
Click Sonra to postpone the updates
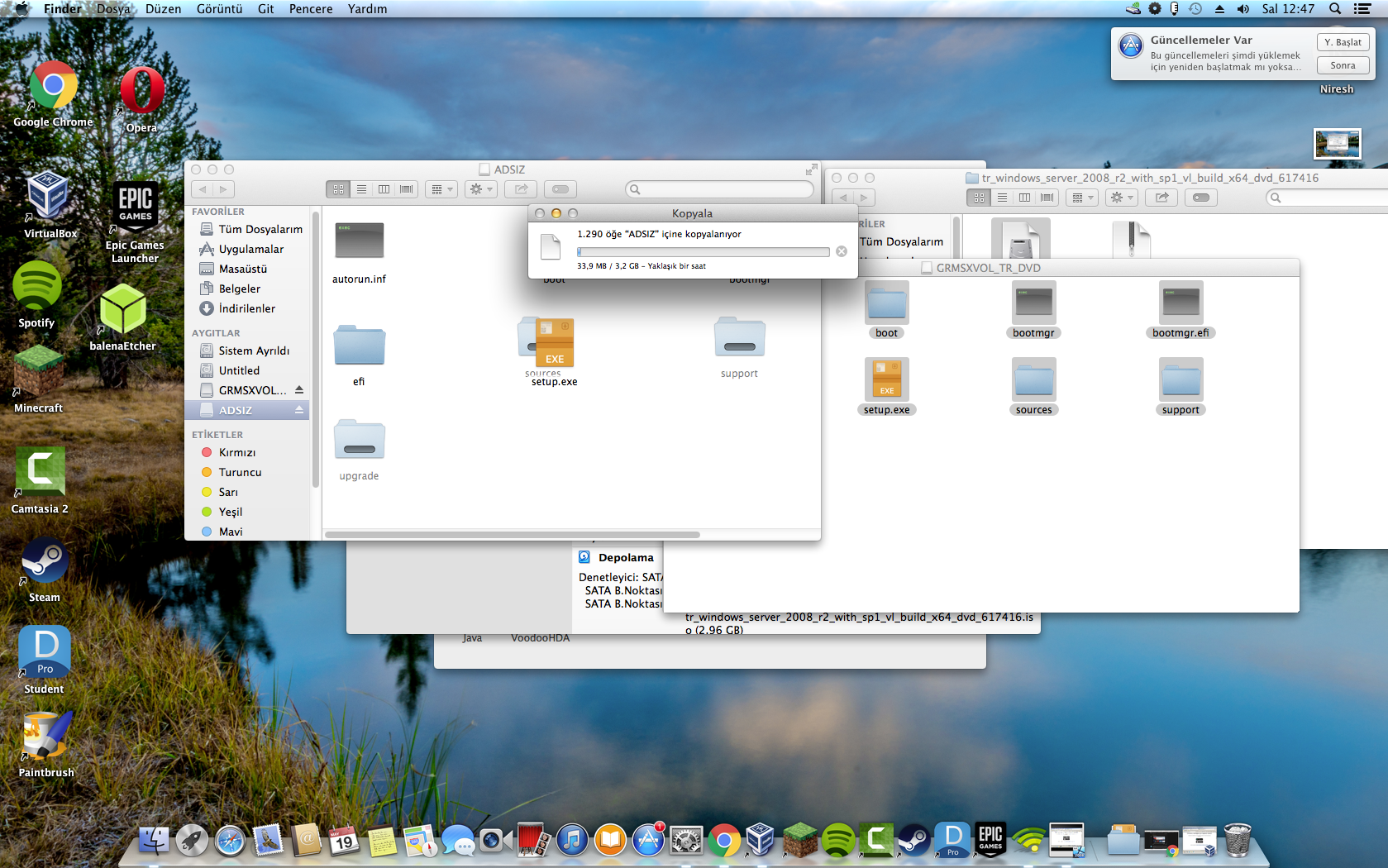(x=1343, y=65)
